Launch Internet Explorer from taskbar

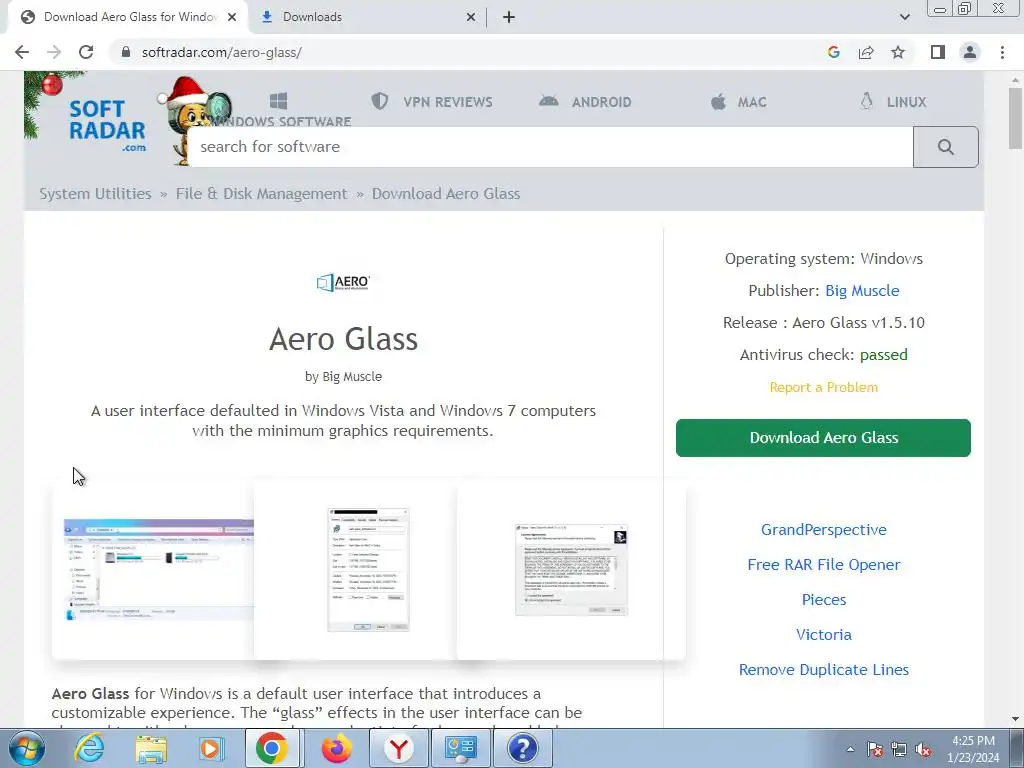89,748
